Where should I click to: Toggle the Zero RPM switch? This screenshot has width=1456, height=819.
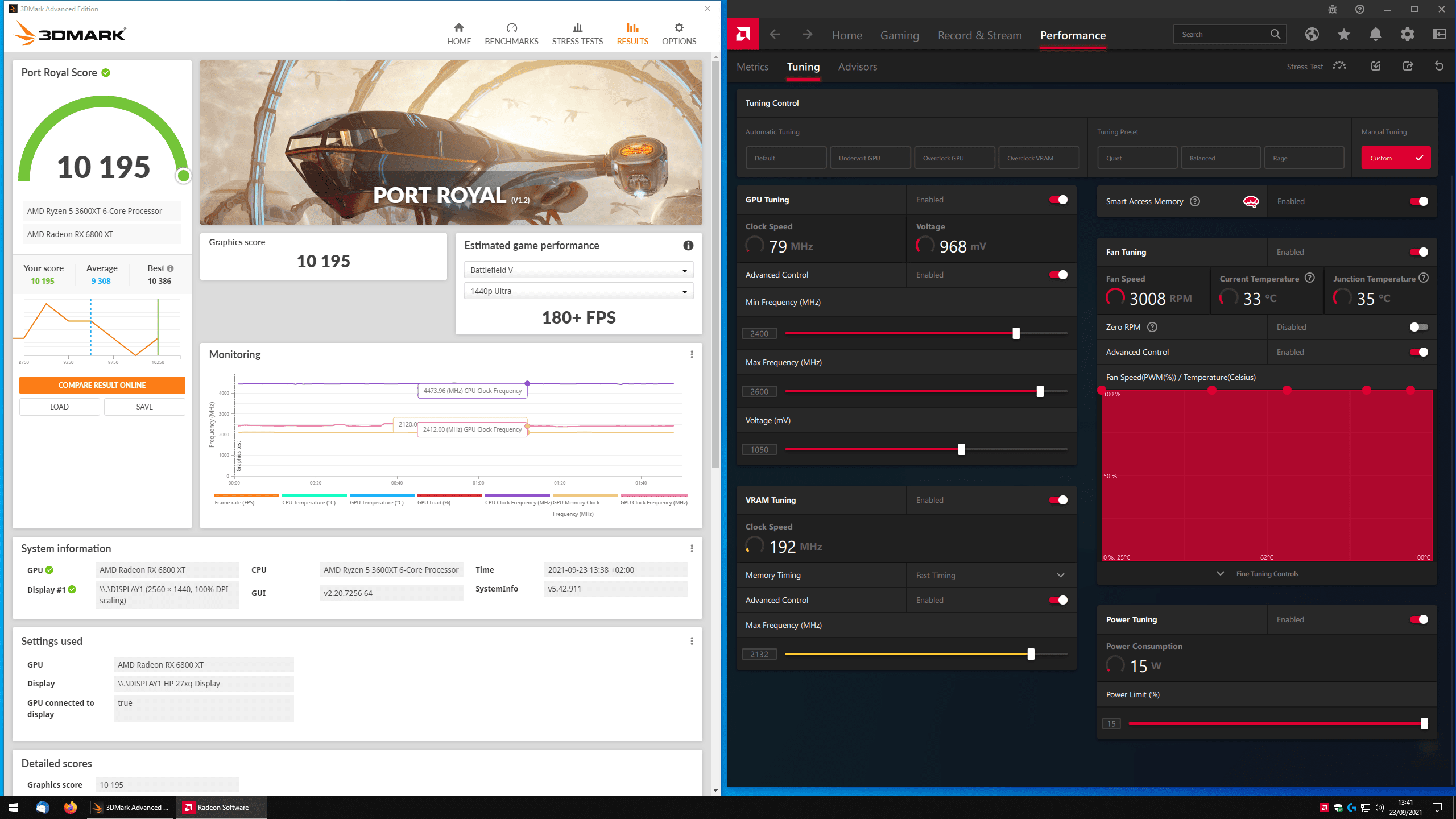[1418, 327]
